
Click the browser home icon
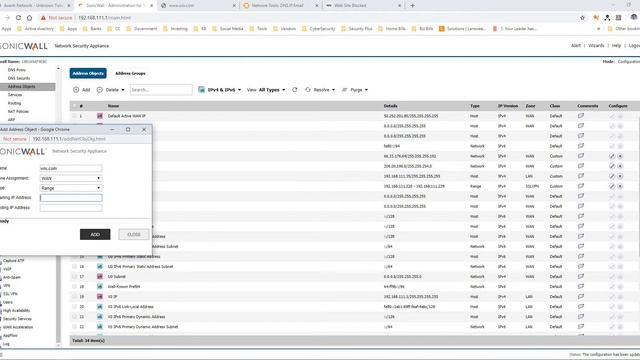tap(29, 18)
